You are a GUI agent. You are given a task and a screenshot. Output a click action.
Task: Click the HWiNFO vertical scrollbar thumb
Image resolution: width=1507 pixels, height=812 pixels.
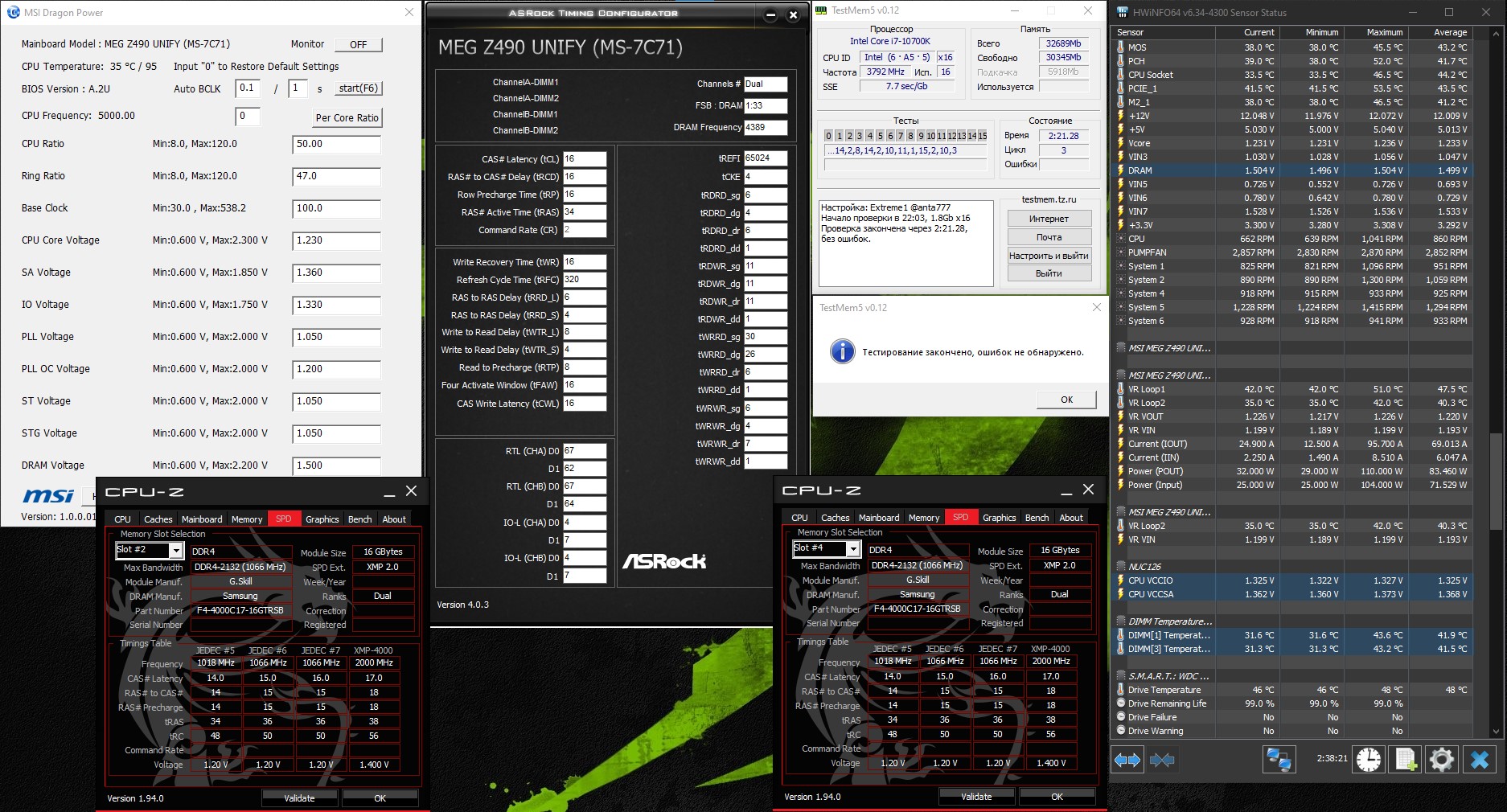[x=1496, y=481]
